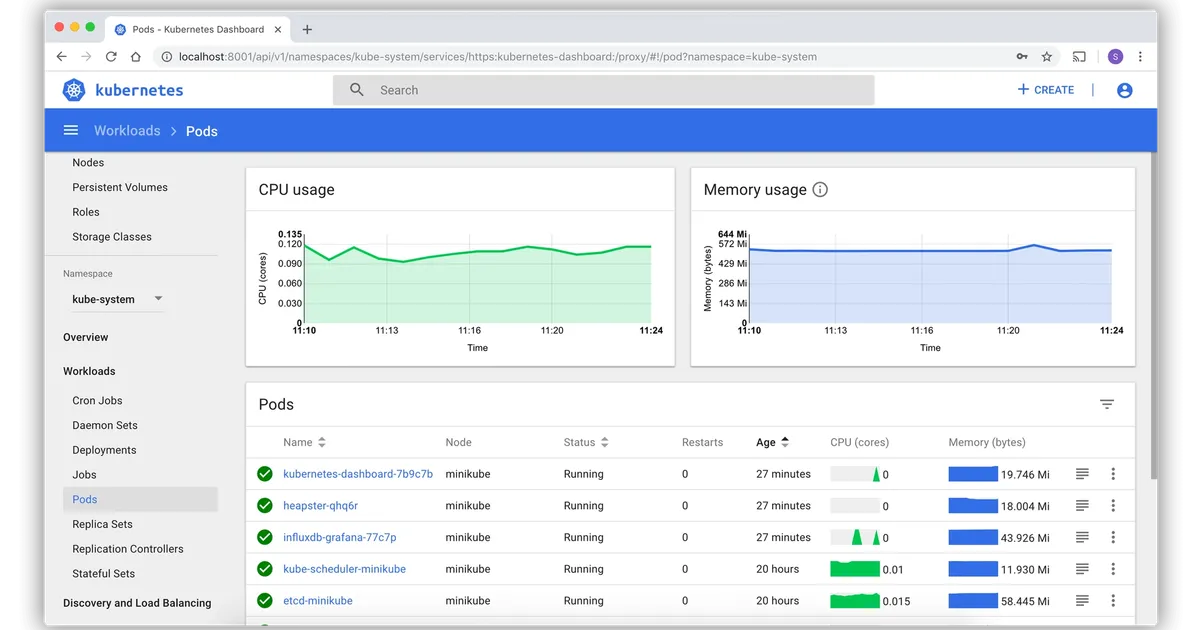Open the kebab menu for heapster-qhq6r pod
Screen dimensions: 1200x630
point(1113,505)
